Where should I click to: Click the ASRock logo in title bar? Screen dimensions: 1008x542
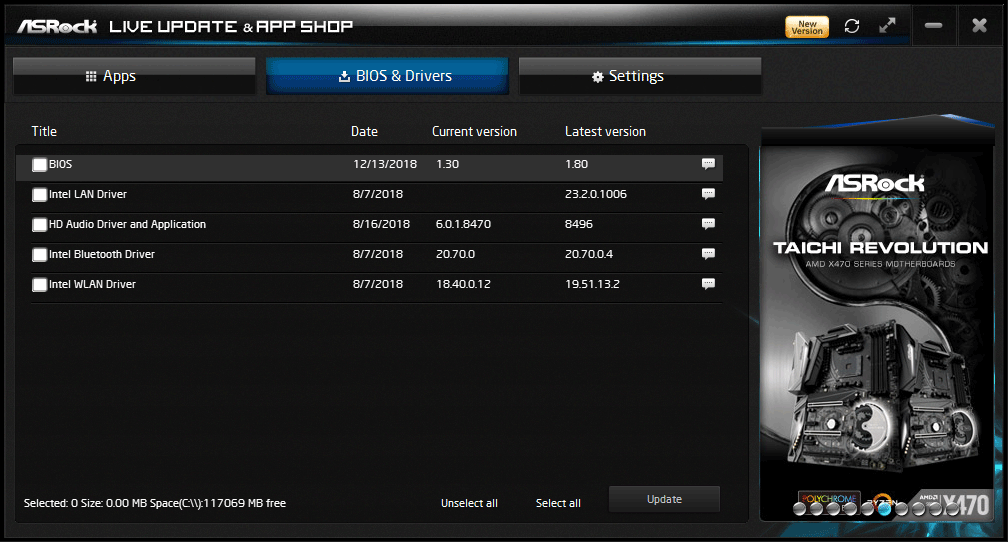coord(57,26)
